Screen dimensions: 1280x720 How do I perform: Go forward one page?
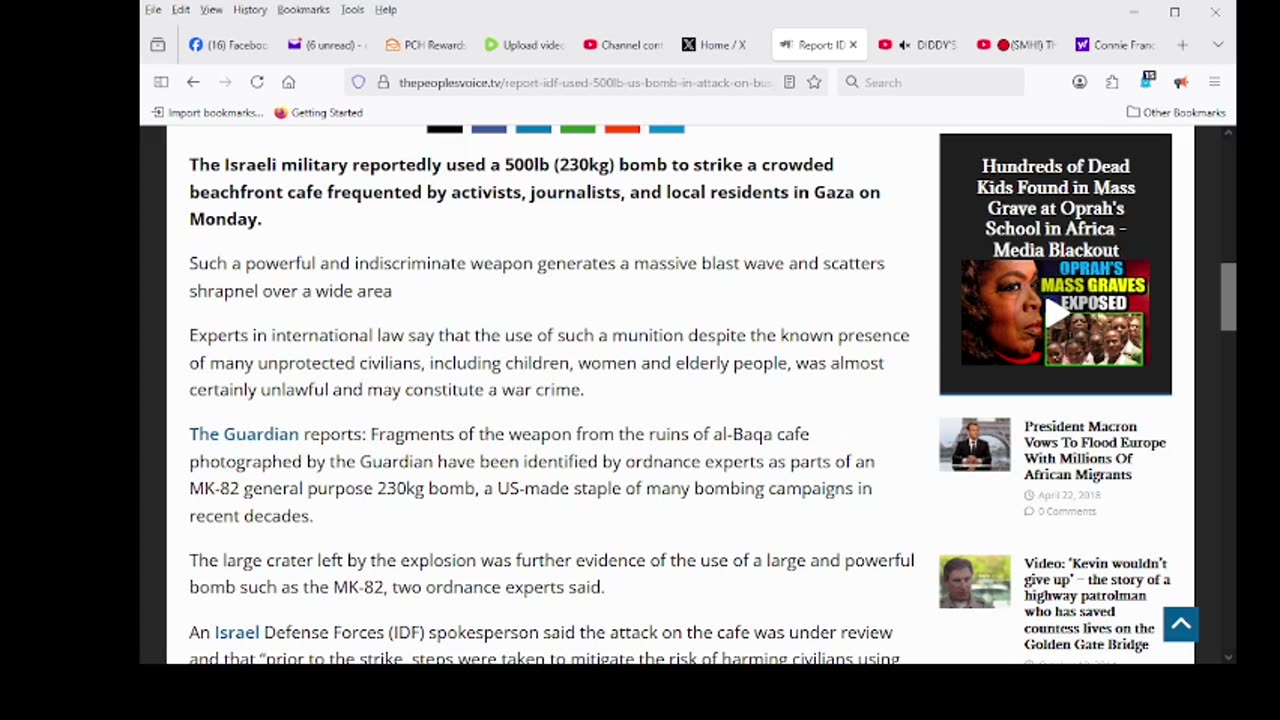[x=225, y=82]
